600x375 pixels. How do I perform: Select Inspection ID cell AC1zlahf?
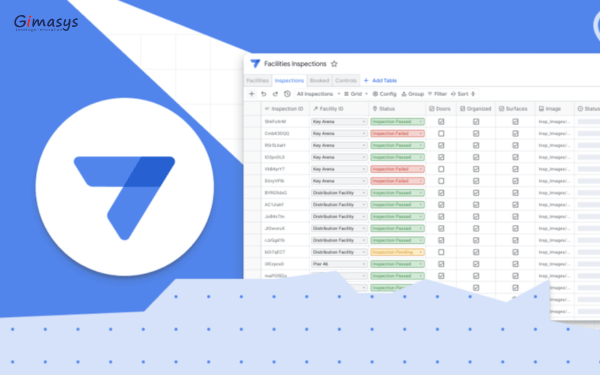coord(274,205)
